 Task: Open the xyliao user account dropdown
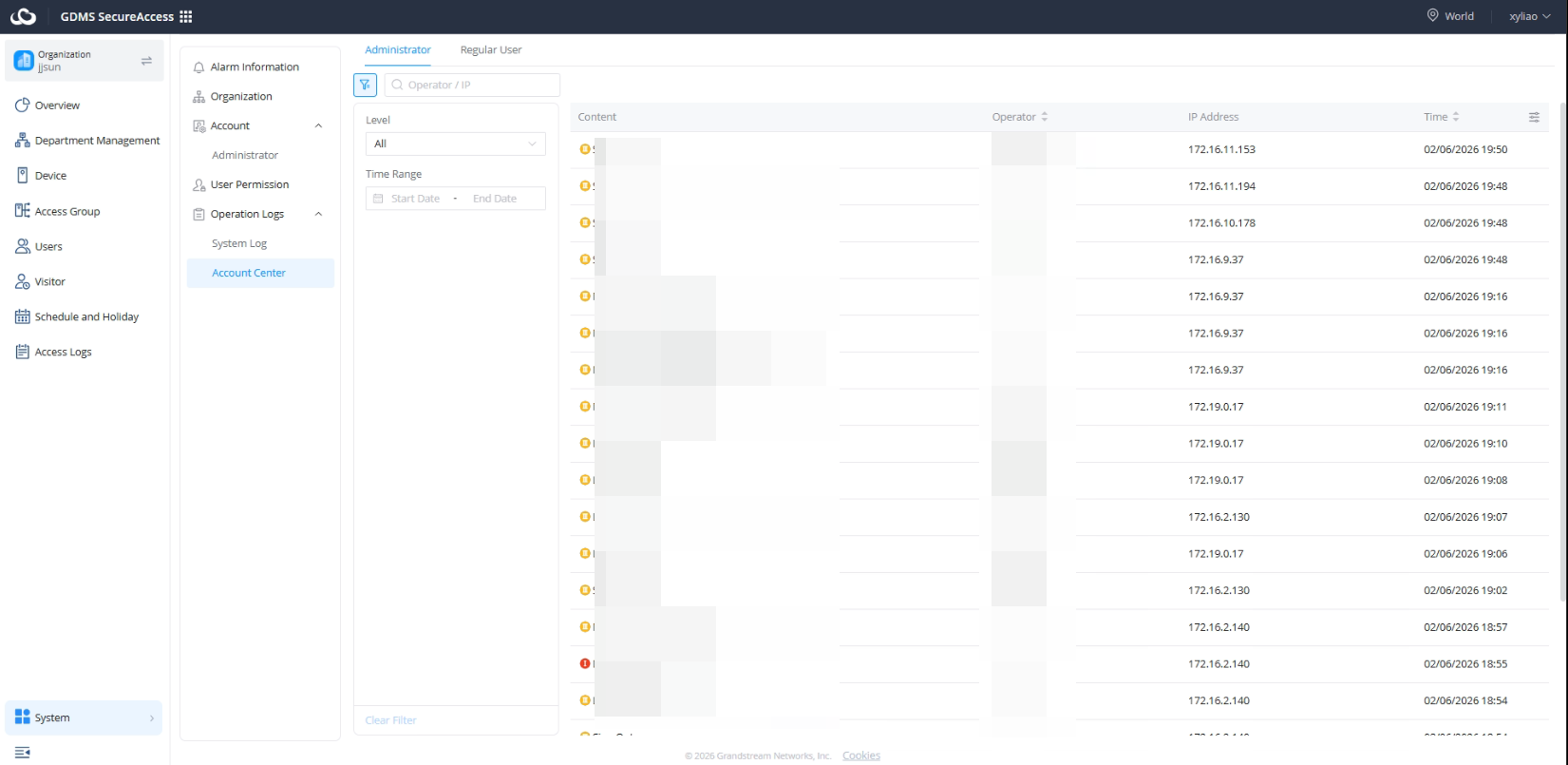click(1529, 16)
